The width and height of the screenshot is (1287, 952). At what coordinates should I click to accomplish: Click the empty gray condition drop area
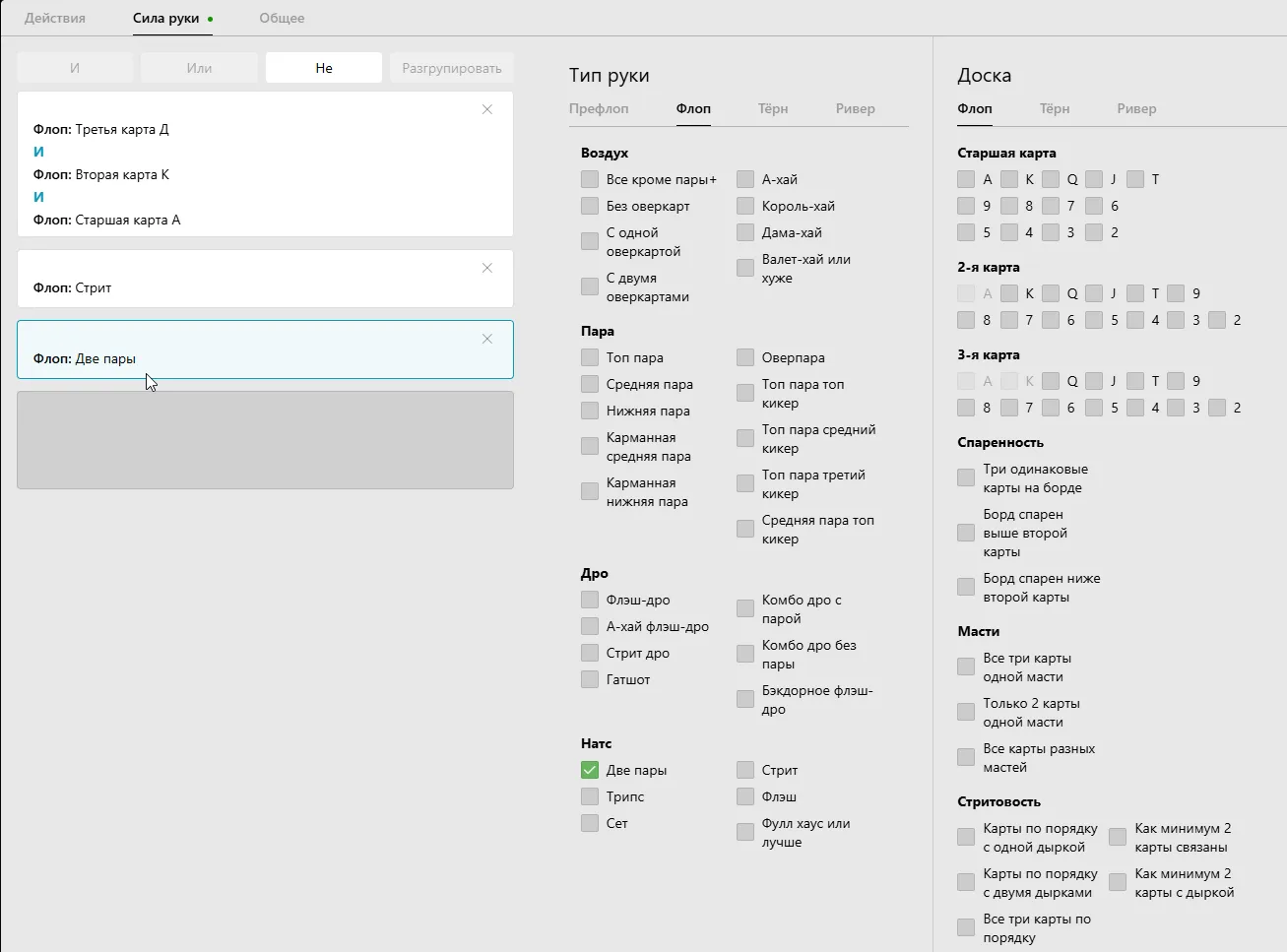[265, 440]
